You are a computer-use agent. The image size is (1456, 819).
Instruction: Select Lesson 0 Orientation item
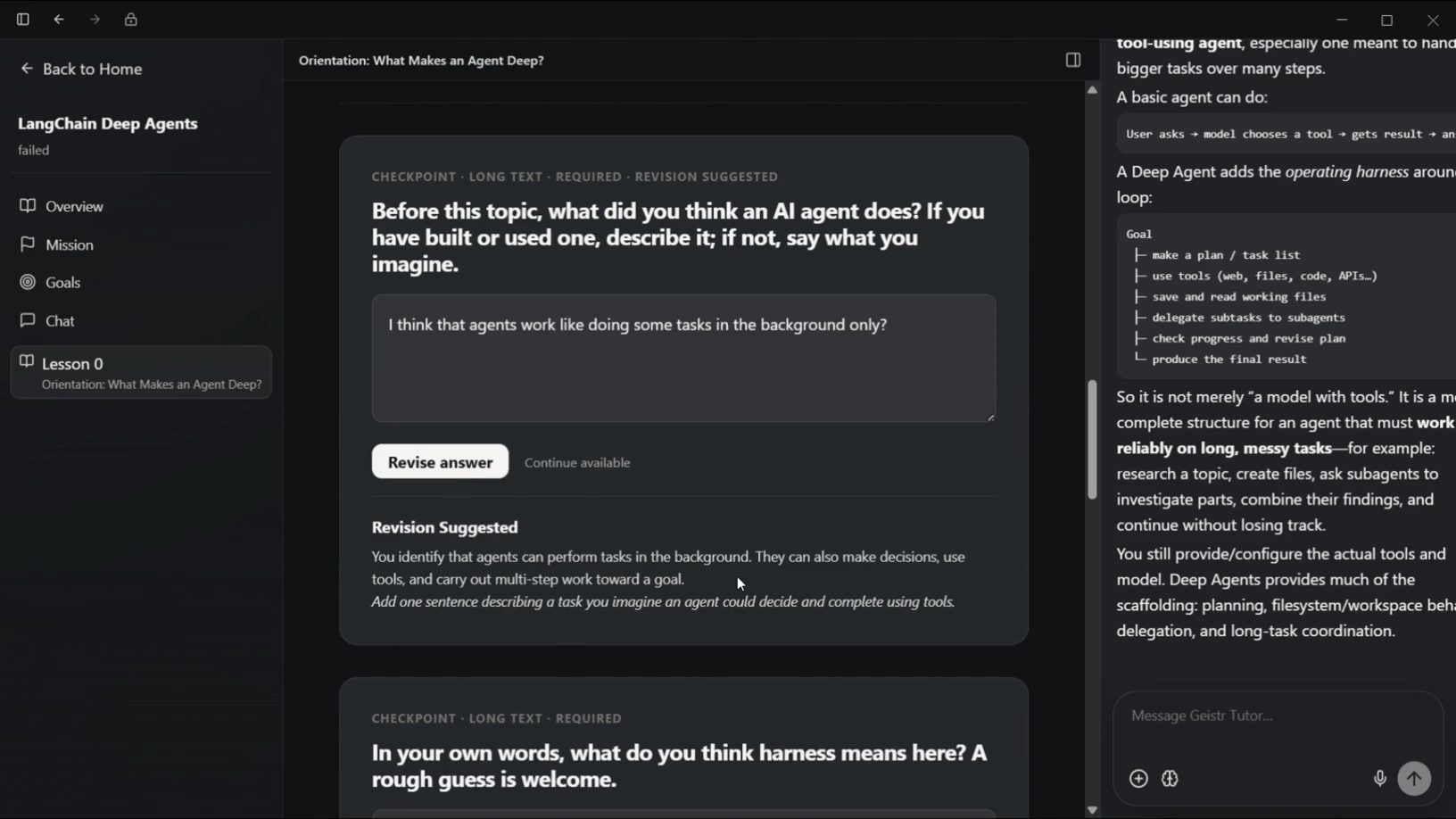coord(141,372)
